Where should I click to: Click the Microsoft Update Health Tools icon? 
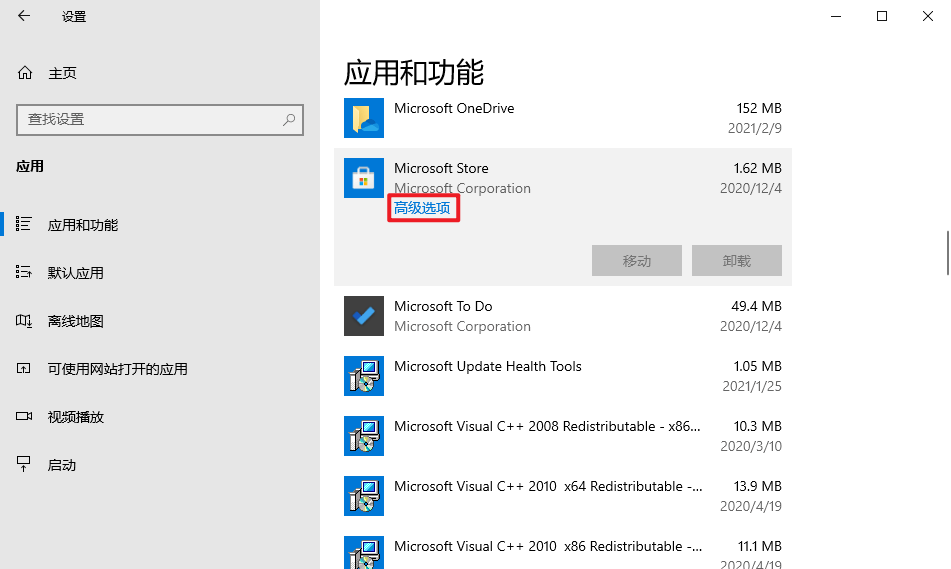click(x=364, y=375)
